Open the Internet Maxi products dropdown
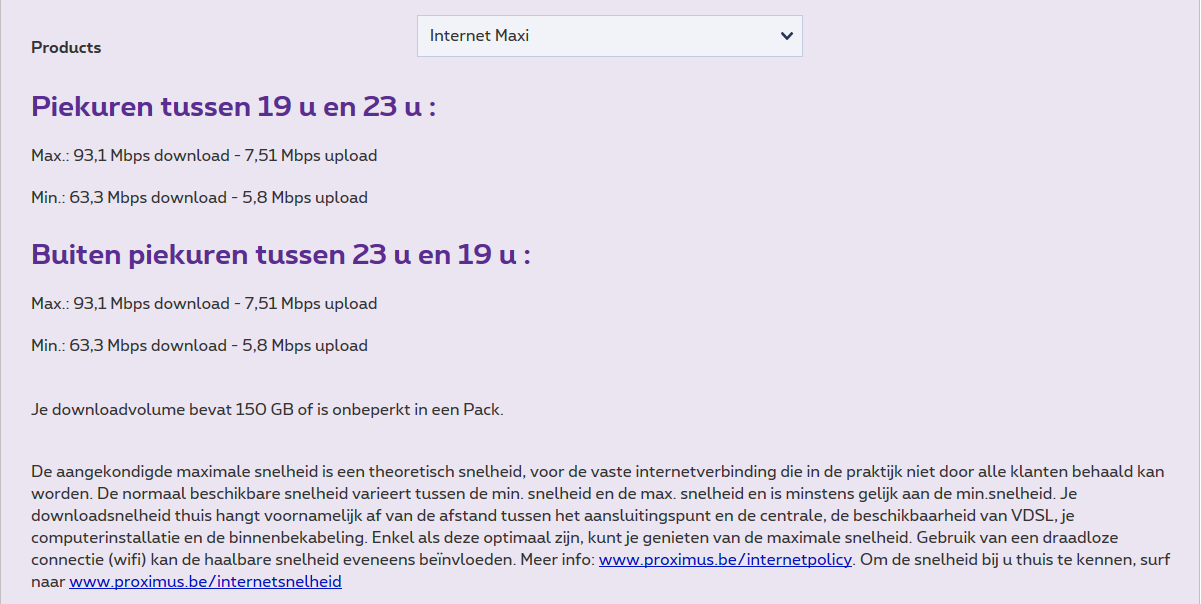Image resolution: width=1201 pixels, height=604 pixels. [609, 36]
